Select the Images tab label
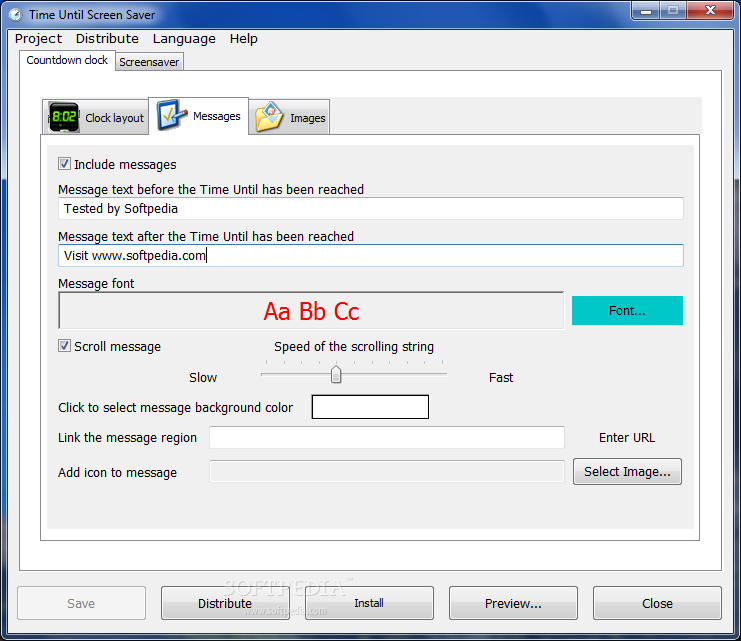 coord(308,118)
